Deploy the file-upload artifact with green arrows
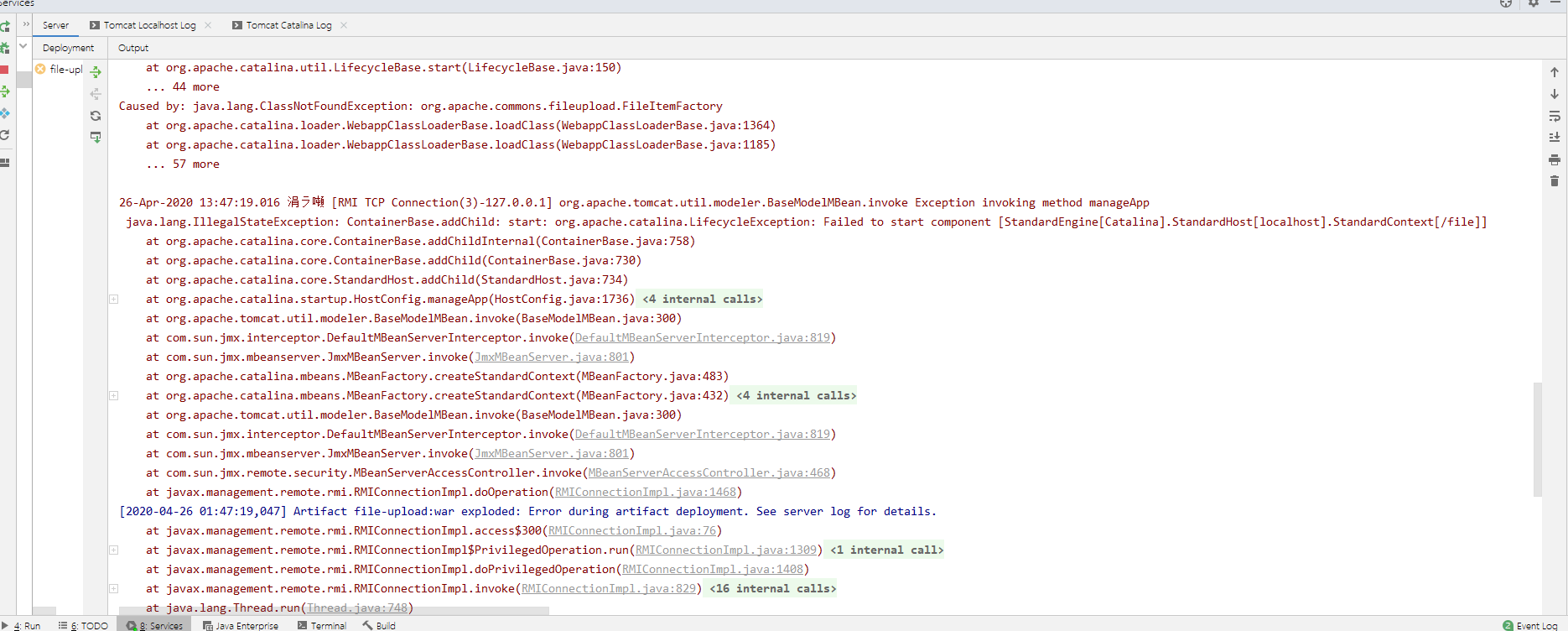Image resolution: width=1568 pixels, height=631 pixels. point(96,72)
